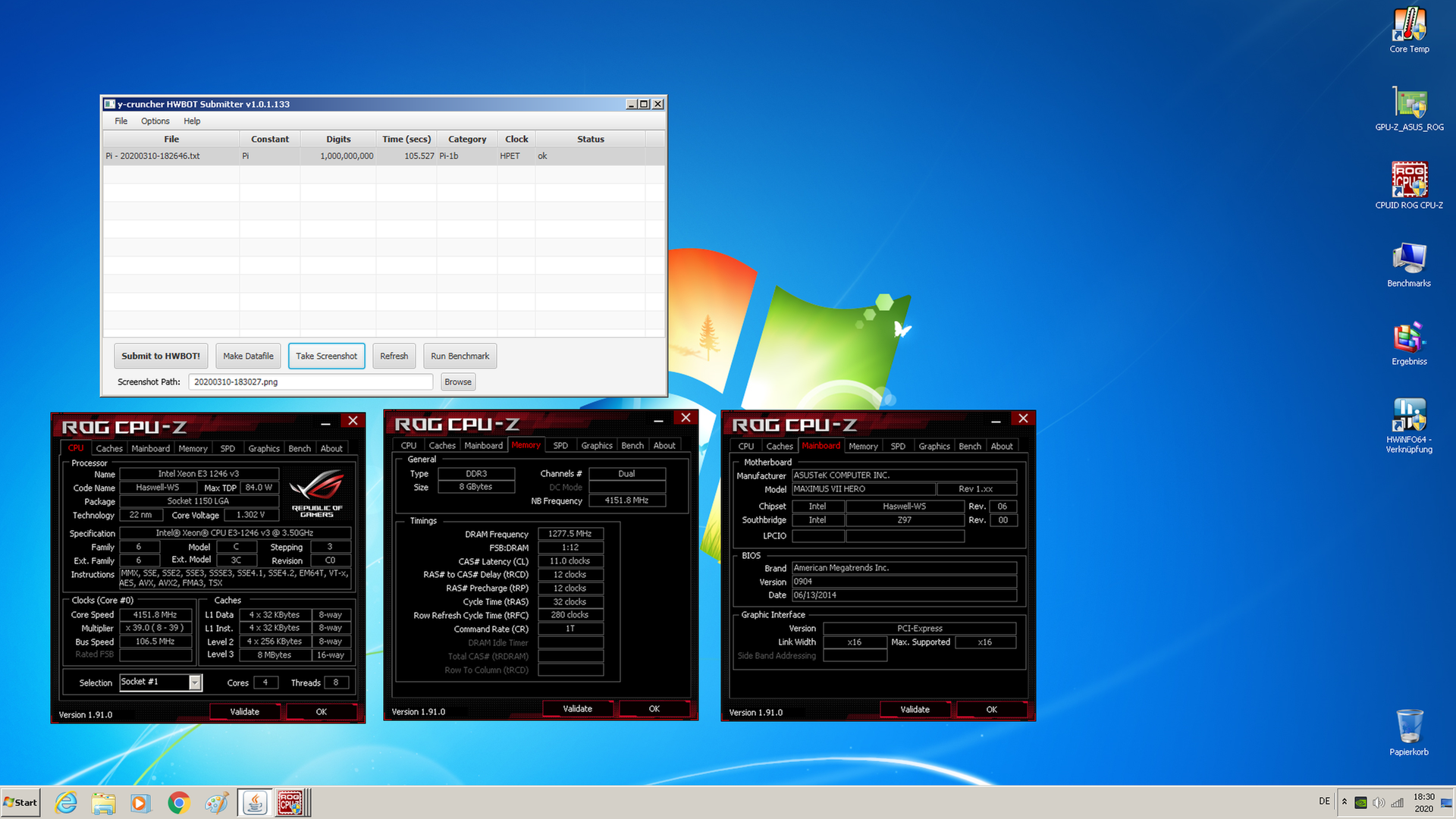1456x819 pixels.
Task: Switch to Java y-cruncher taskbar app
Action: 255,802
